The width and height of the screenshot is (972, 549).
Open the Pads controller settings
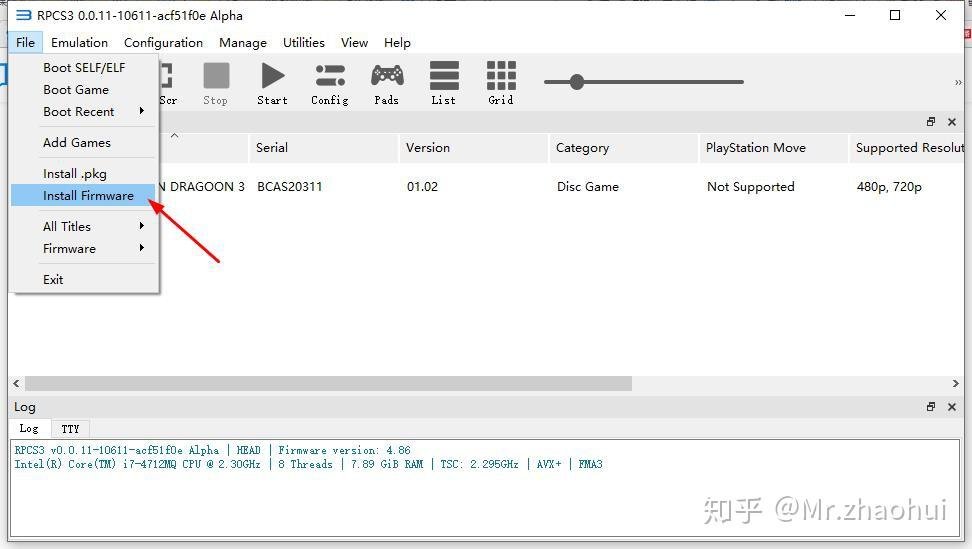[x=387, y=82]
